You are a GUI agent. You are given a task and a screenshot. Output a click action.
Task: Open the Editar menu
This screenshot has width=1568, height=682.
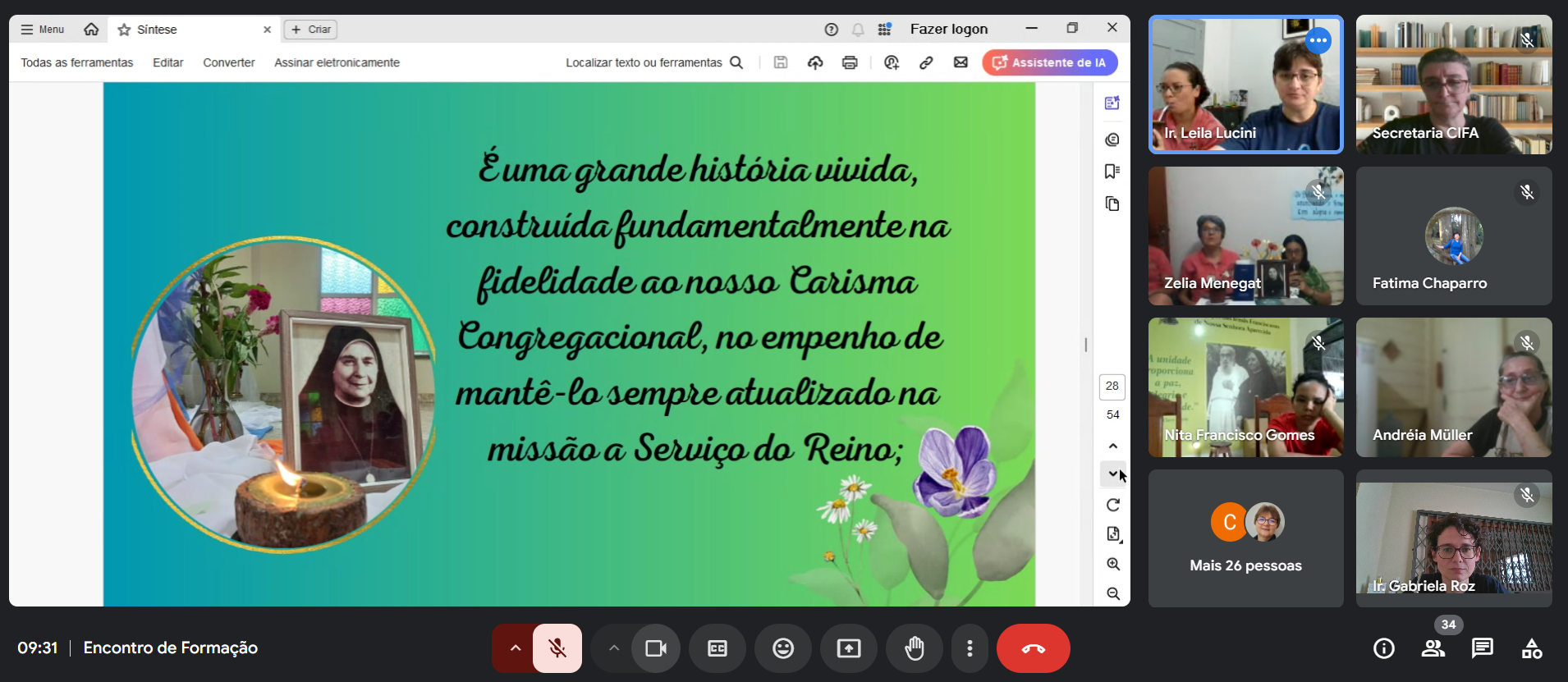click(x=168, y=62)
